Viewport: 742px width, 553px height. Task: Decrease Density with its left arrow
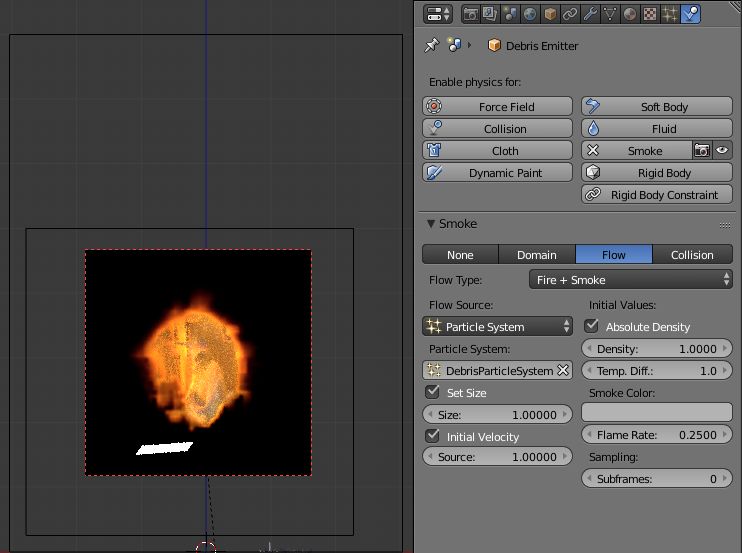click(589, 349)
